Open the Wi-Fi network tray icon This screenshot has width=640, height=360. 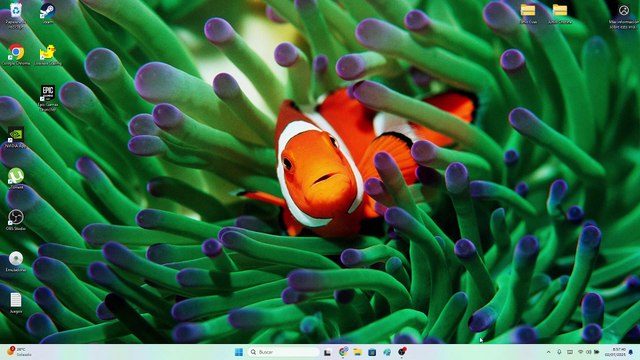point(580,352)
